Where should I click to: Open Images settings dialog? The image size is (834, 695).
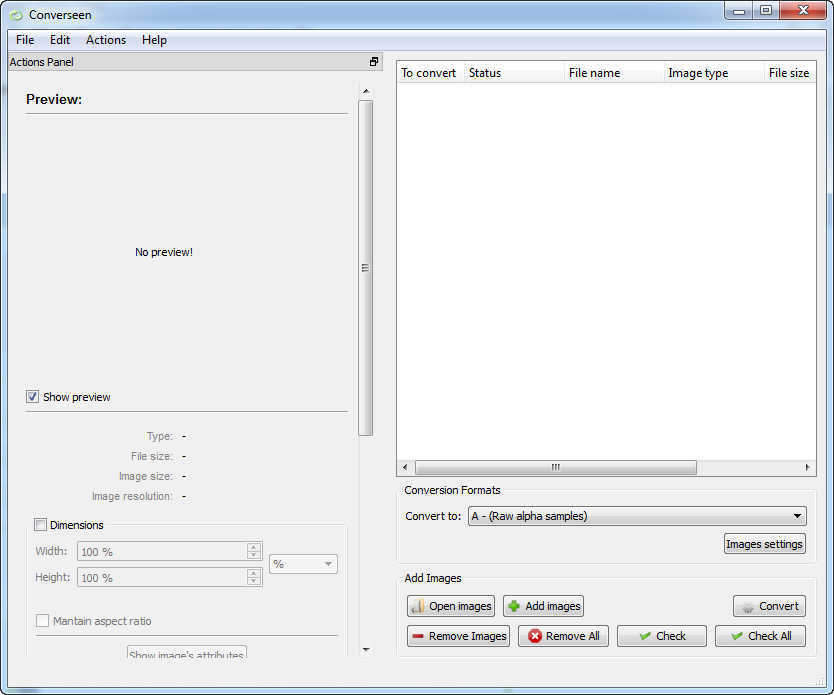pyautogui.click(x=764, y=543)
